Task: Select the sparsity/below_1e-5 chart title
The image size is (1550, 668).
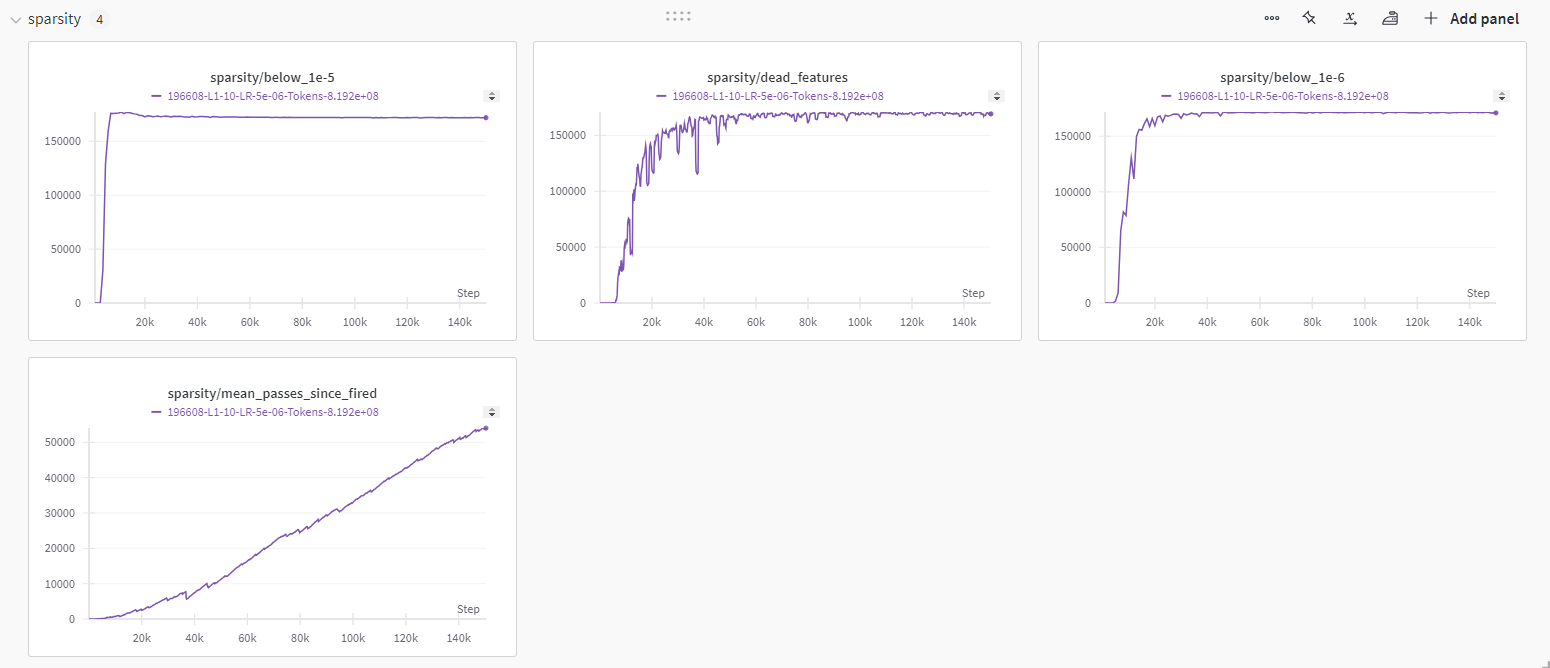Action: tap(272, 77)
